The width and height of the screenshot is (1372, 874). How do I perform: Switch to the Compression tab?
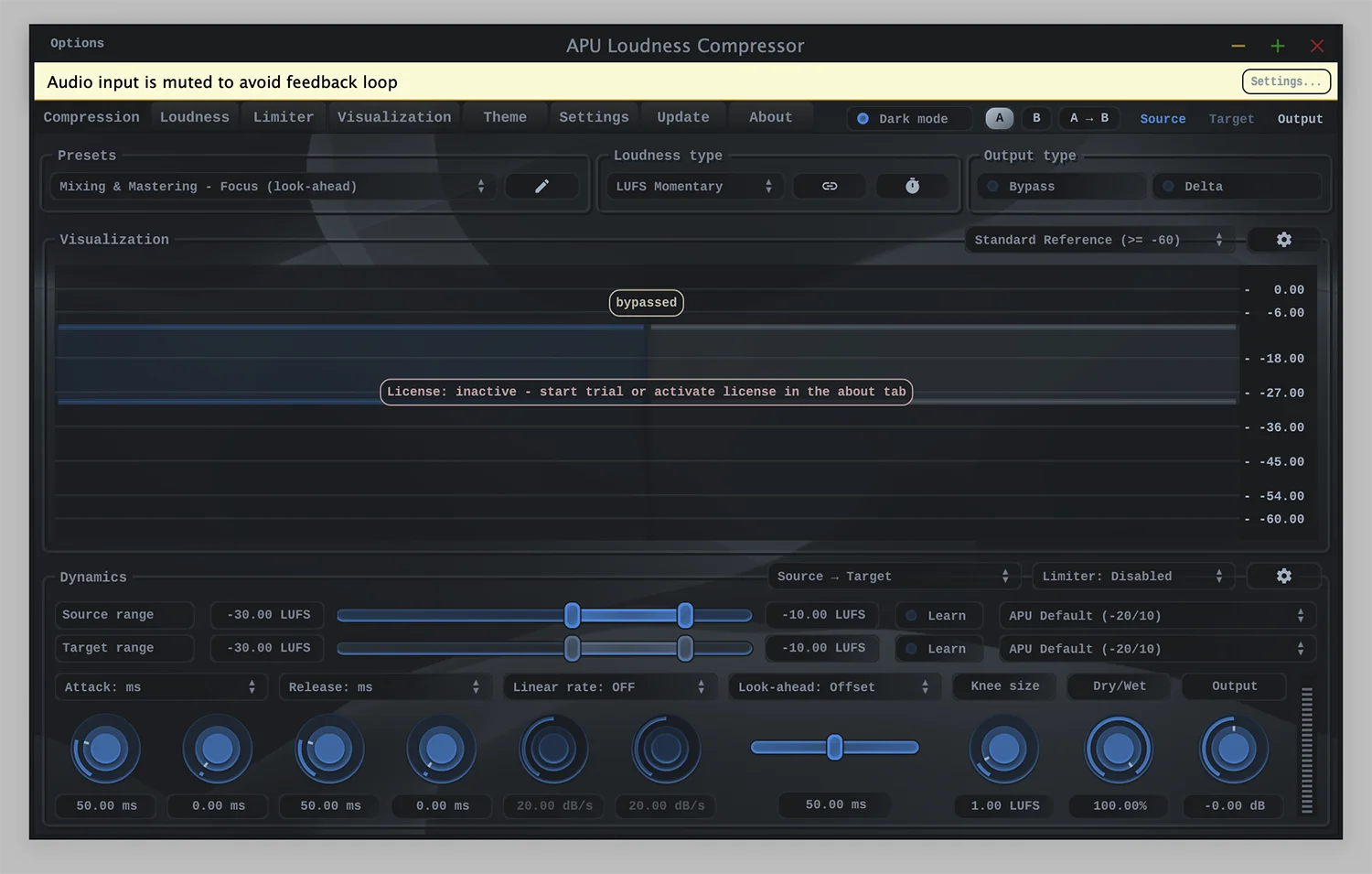click(x=91, y=117)
